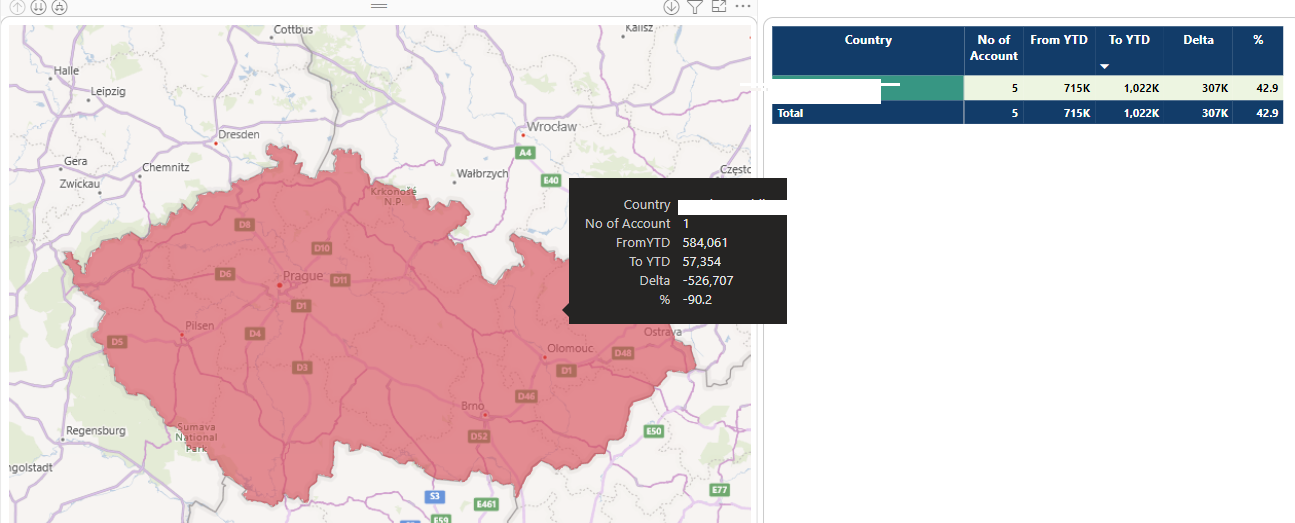Click Cottbus label on the map
Viewport: 1295px width, 523px height.
[293, 30]
